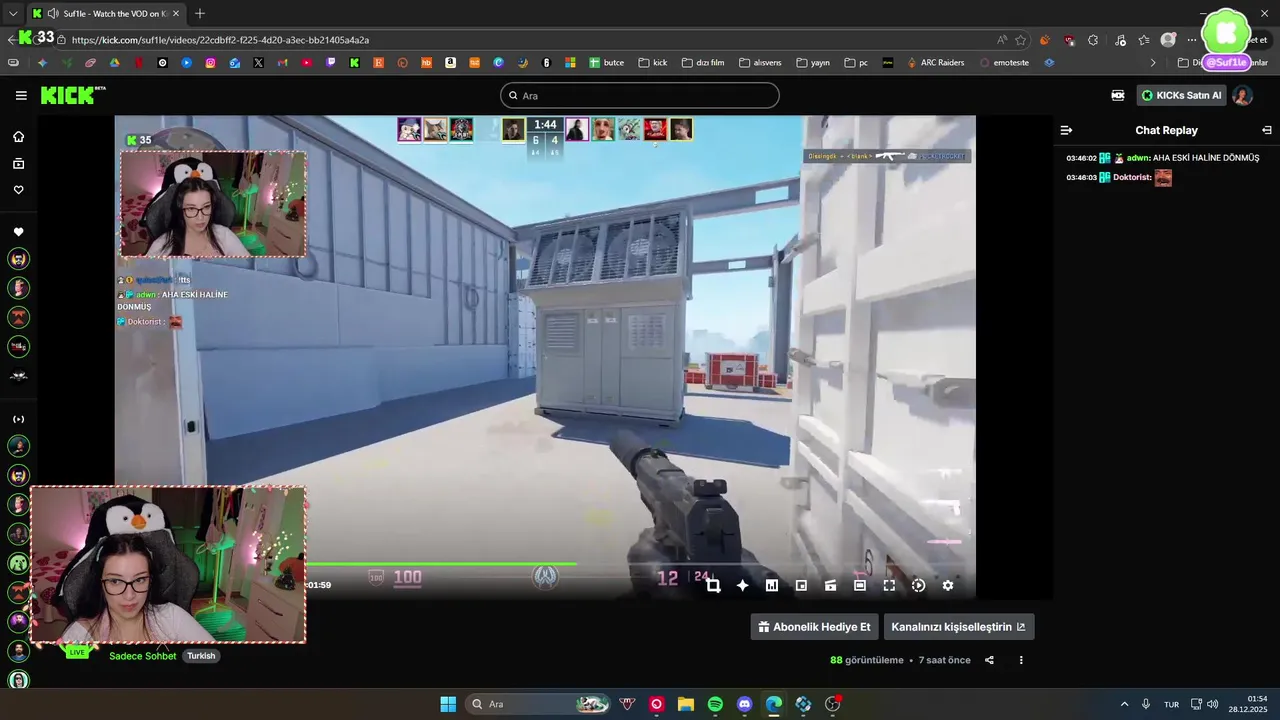The image size is (1280, 720).
Task: Click Abonelik Hediye Et button
Action: (x=814, y=627)
